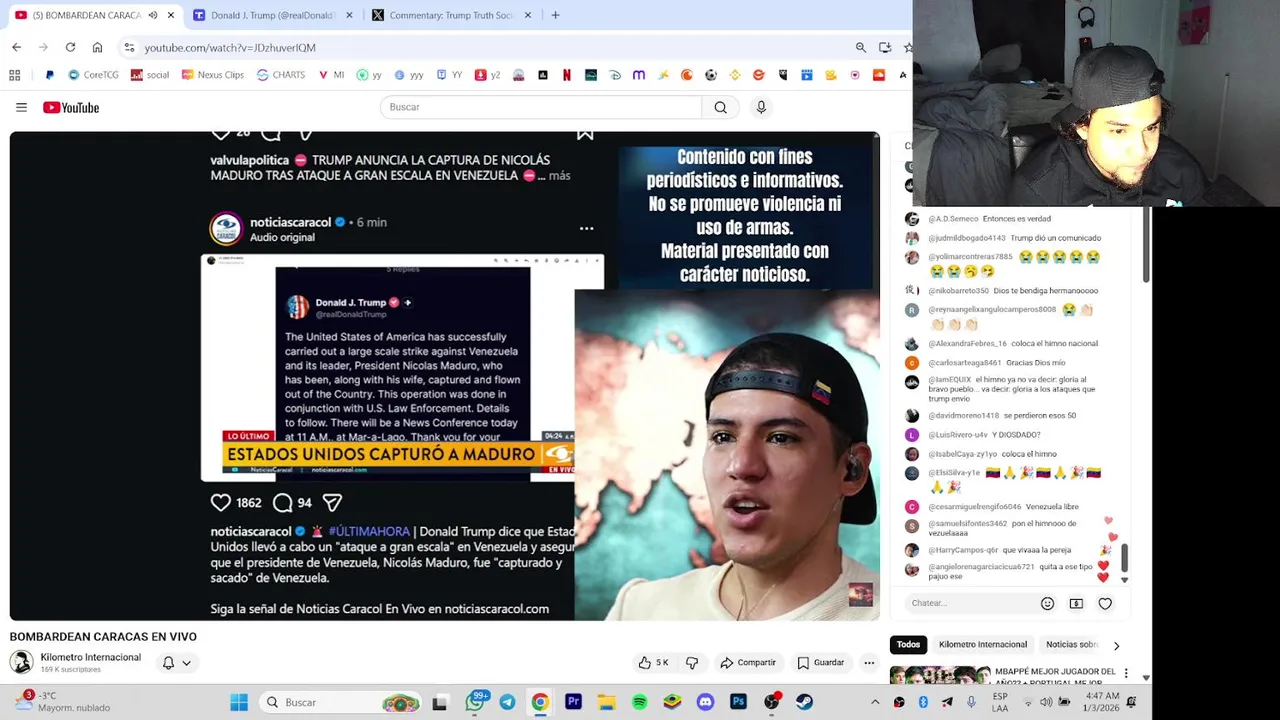
Task: Show more filter chips arrow
Action: 1116,645
